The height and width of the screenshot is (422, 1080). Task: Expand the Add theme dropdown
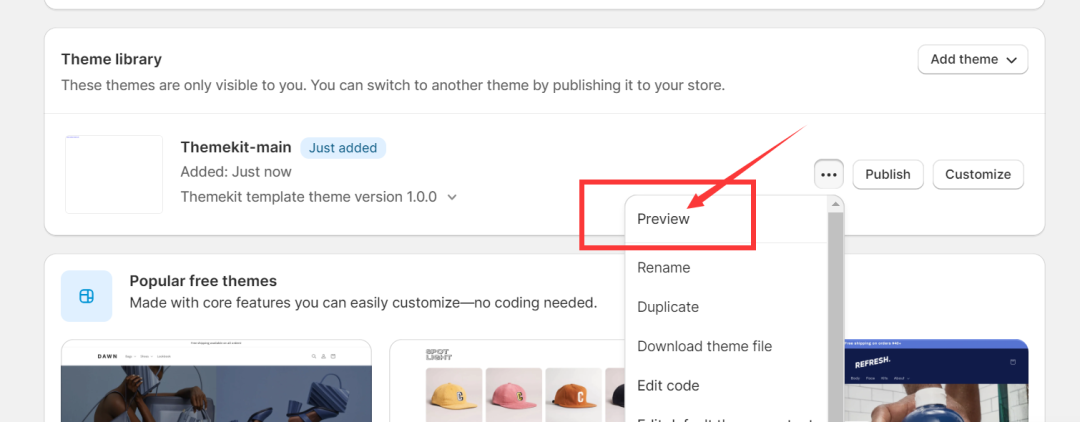pos(972,60)
